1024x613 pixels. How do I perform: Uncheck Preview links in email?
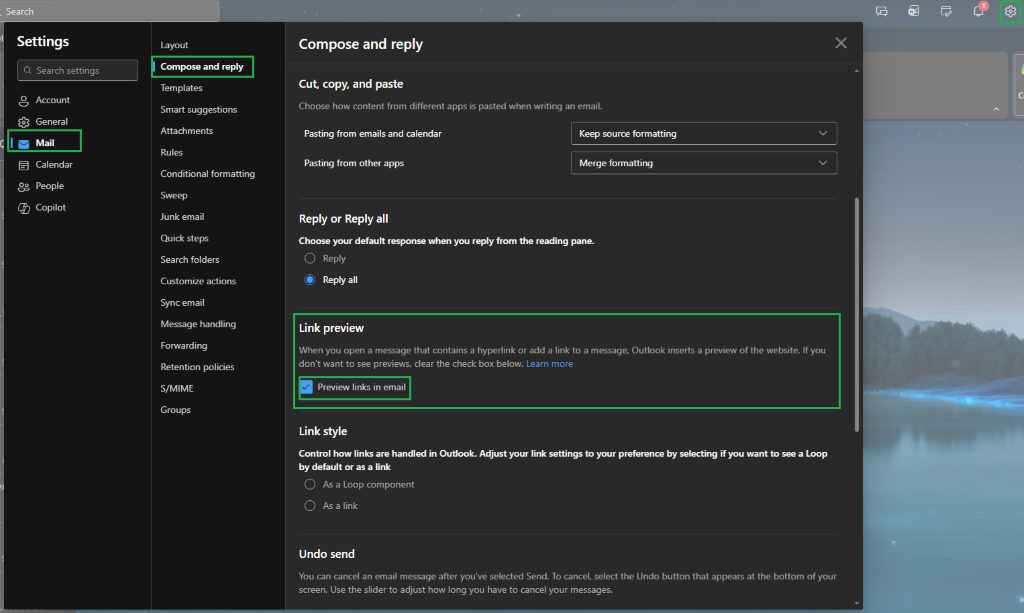coord(307,387)
